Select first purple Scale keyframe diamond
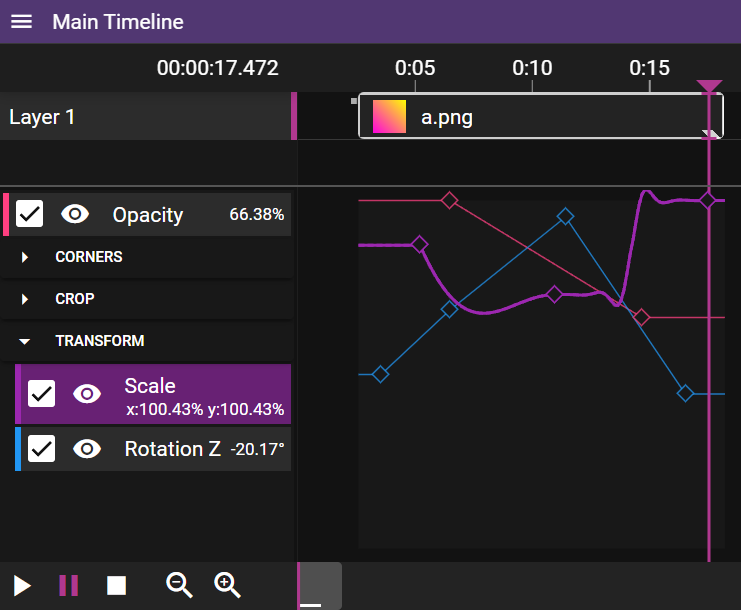The width and height of the screenshot is (741, 610). (x=420, y=245)
